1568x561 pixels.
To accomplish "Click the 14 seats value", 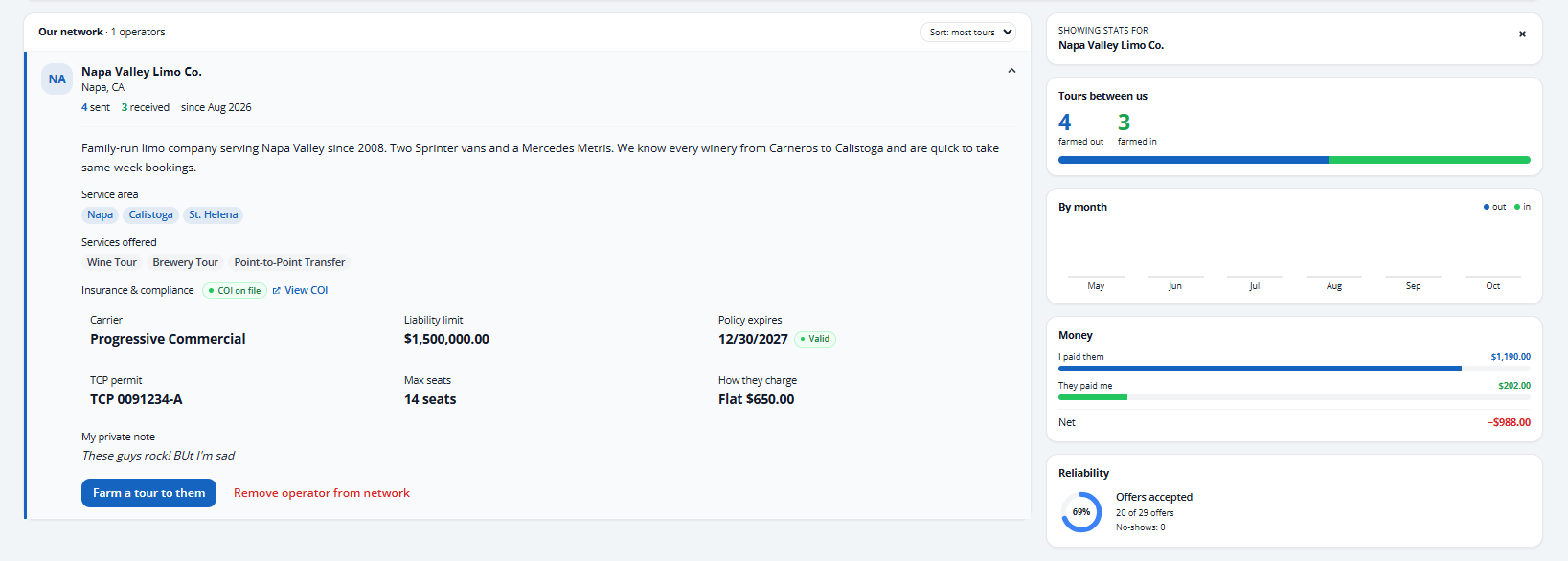I will [x=430, y=400].
